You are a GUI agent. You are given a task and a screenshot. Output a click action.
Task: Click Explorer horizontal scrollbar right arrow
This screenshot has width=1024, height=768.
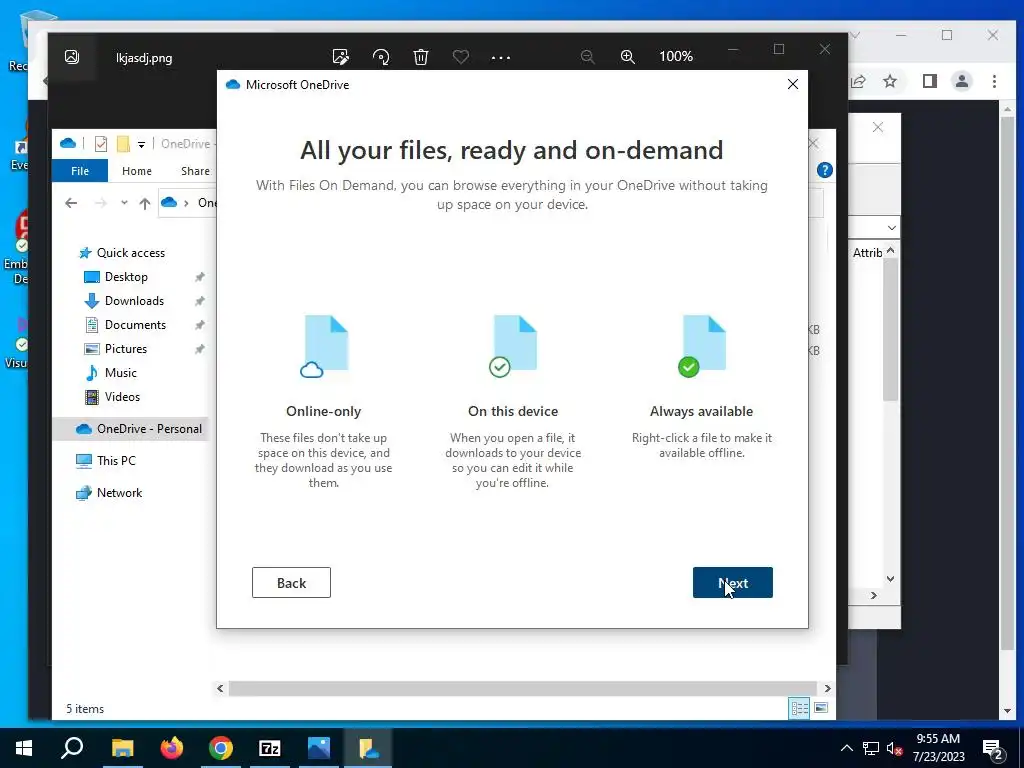[x=827, y=688]
